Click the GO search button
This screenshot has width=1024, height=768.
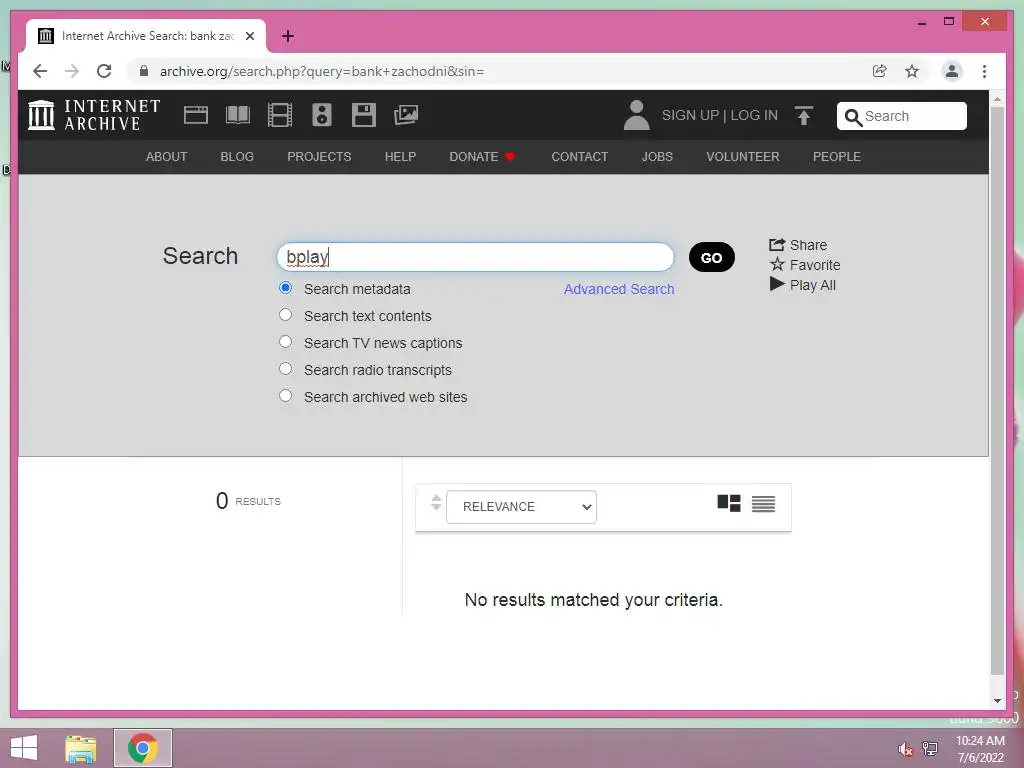click(712, 257)
